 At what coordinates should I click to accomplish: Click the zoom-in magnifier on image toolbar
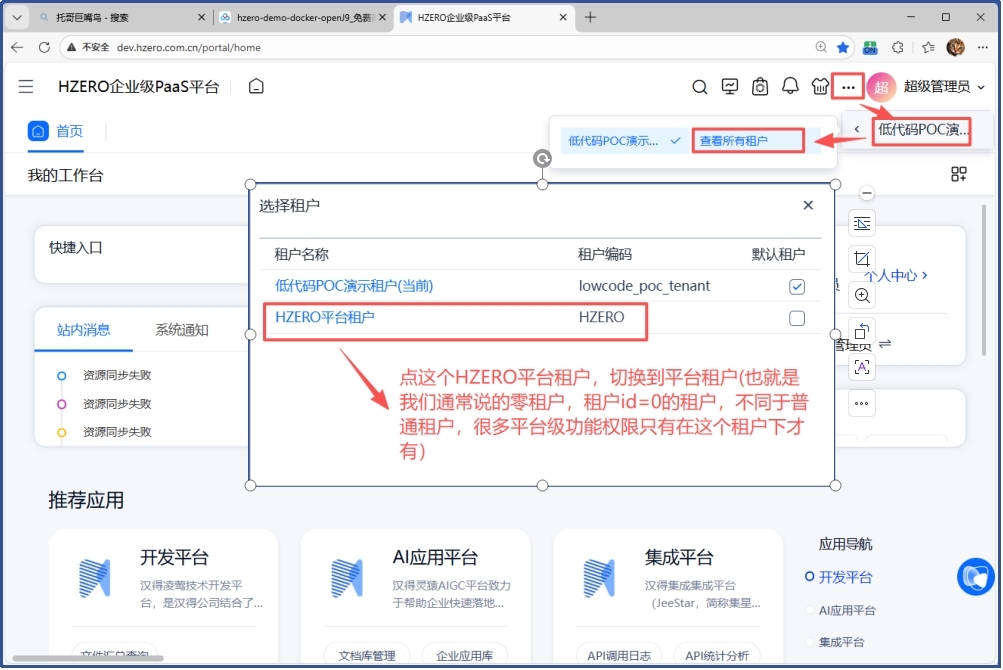pyautogui.click(x=862, y=295)
